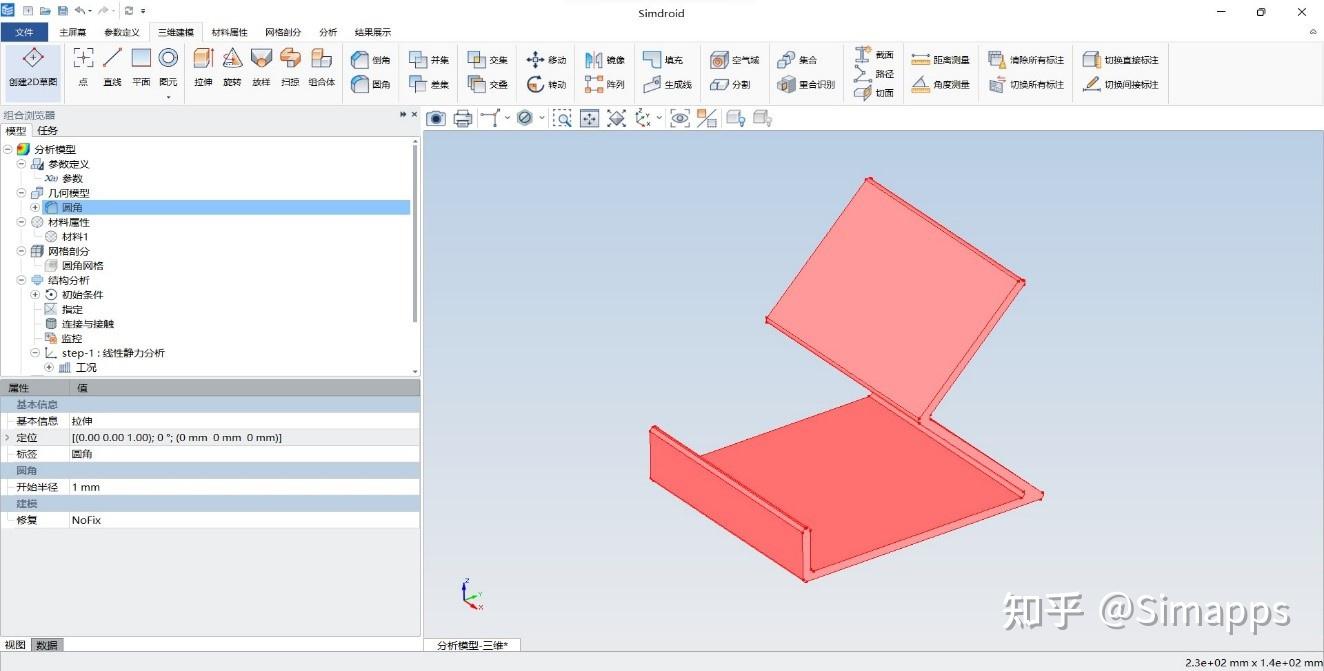Click the camera snapshot icon above the viewport
1324x671 pixels.
436,118
